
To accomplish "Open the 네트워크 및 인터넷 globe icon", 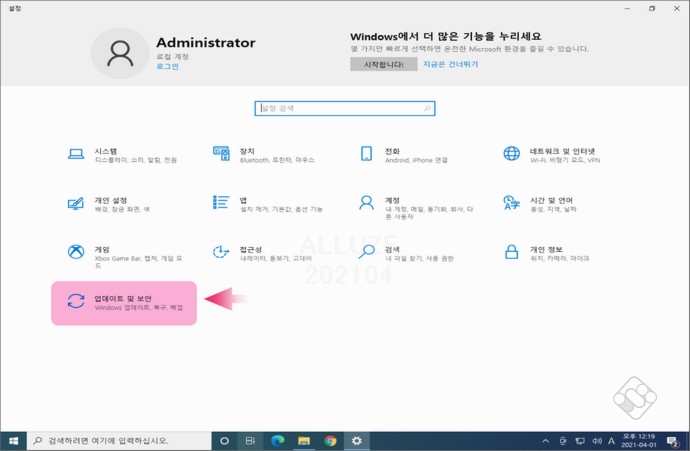I will (511, 154).
